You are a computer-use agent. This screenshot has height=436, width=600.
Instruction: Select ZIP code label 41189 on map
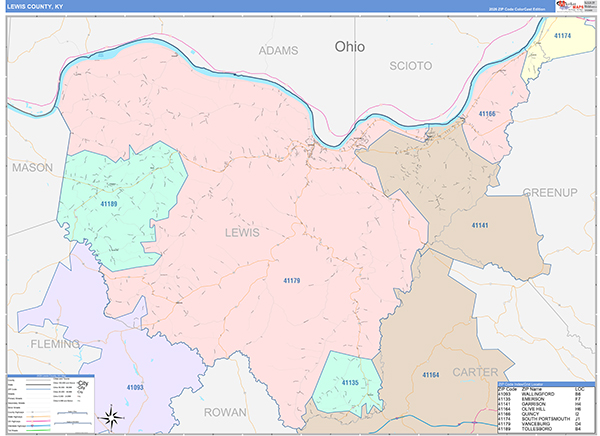tap(109, 204)
